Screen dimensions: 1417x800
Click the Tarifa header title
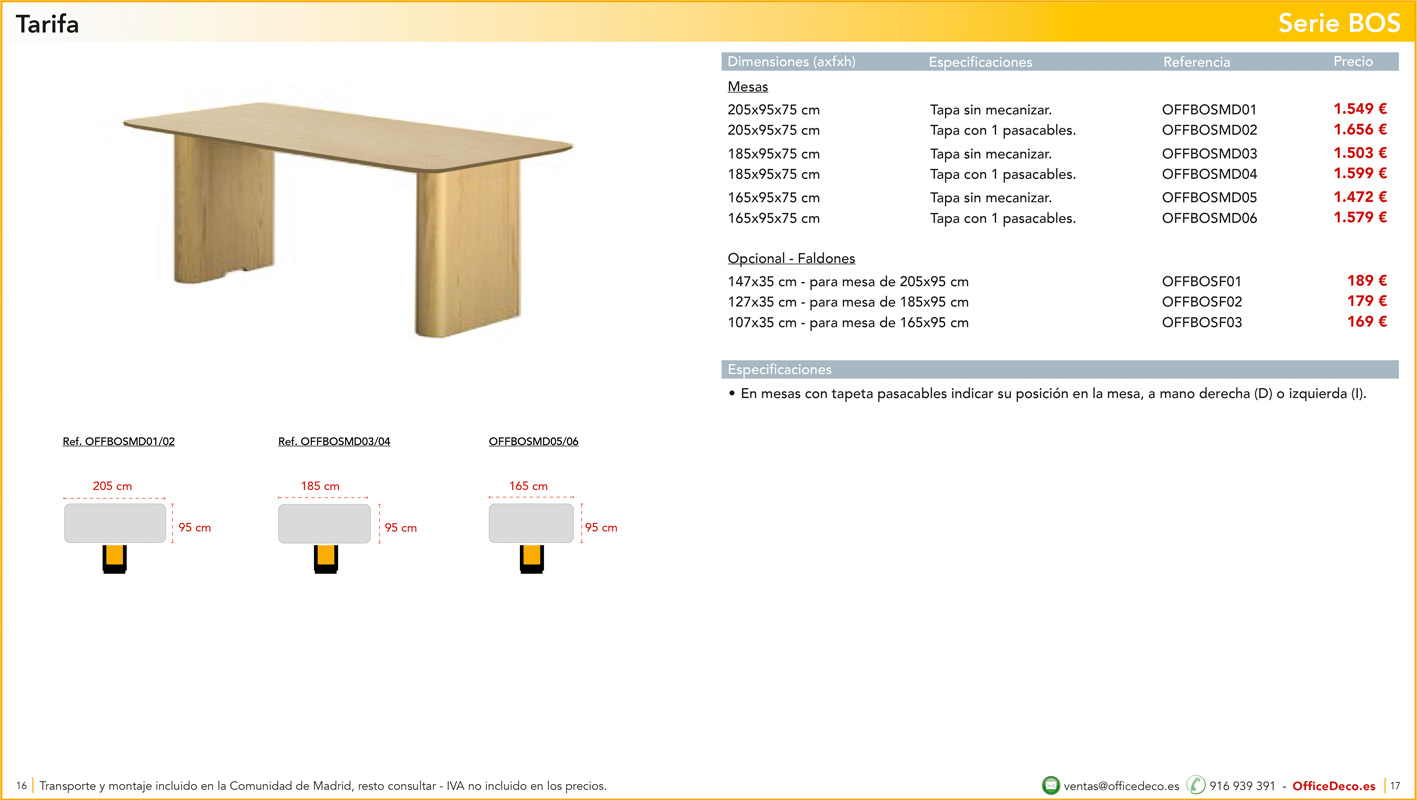(x=47, y=23)
